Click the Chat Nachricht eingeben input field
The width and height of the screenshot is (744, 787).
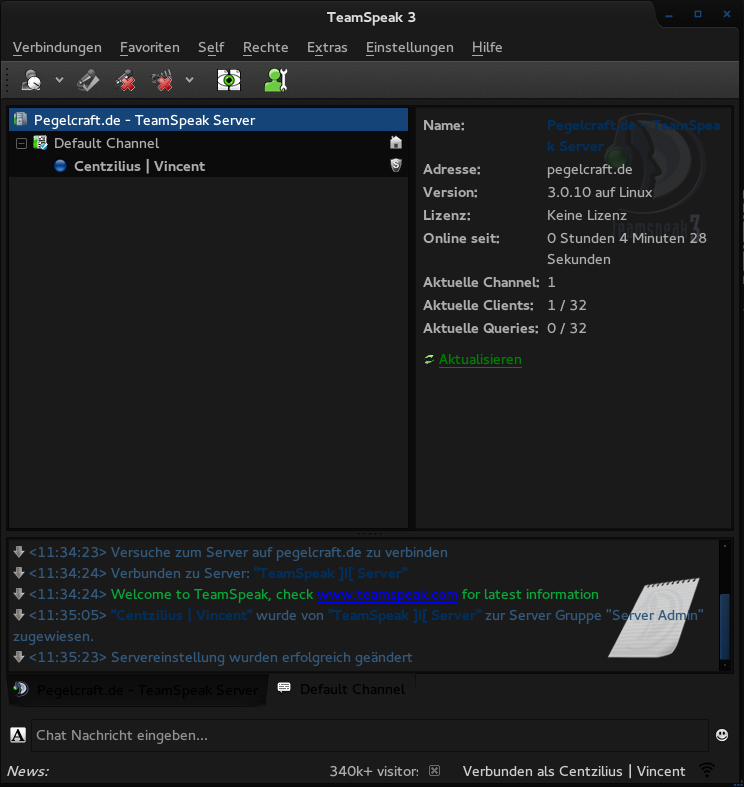click(368, 735)
